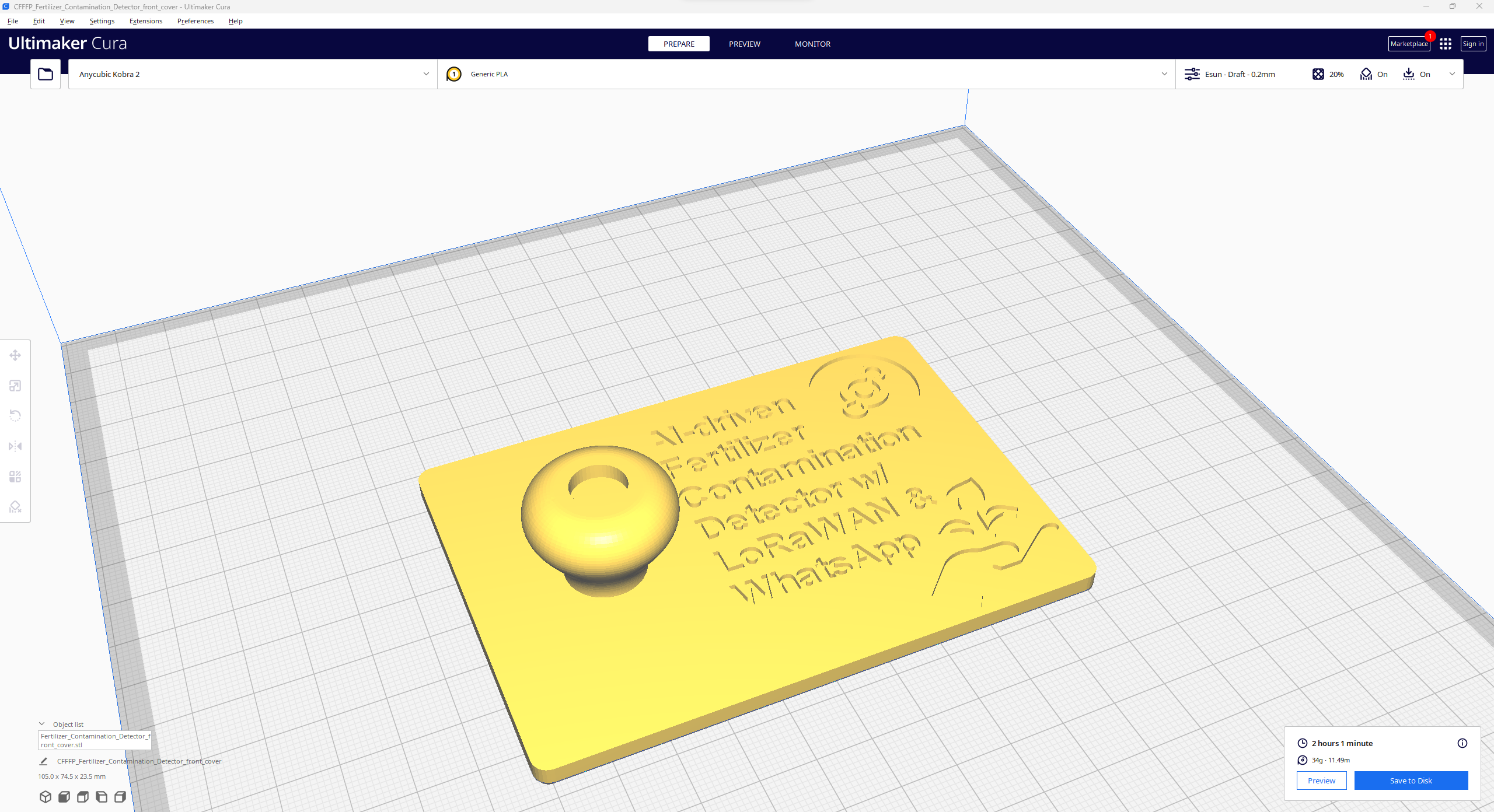Switch to the PREVIEW stage tab

(744, 44)
